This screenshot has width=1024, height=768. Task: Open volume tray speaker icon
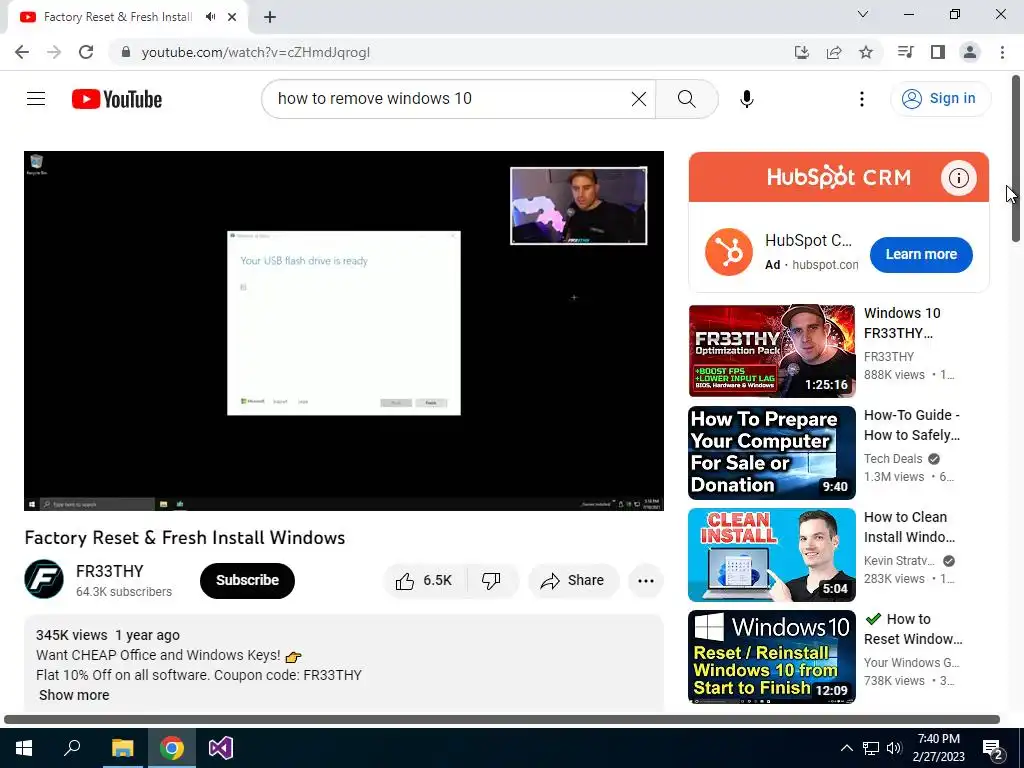[x=894, y=748]
